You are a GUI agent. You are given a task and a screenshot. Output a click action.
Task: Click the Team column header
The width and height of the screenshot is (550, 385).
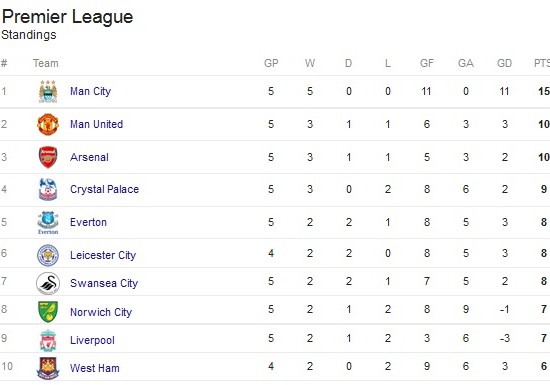(46, 63)
